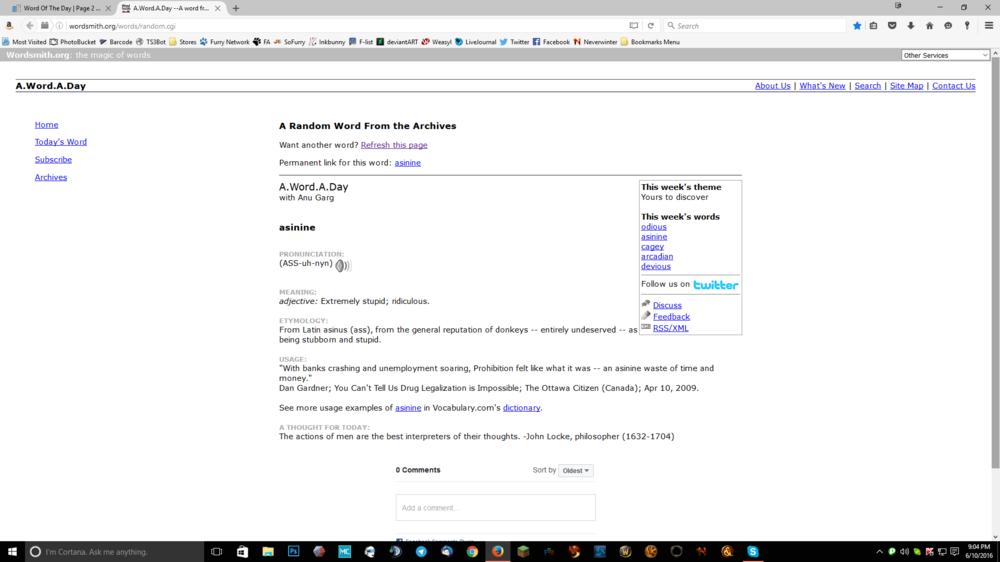Open the chat smiley icon in Firefox toolbar
Viewport: 1000px width, 562px height.
(x=948, y=26)
